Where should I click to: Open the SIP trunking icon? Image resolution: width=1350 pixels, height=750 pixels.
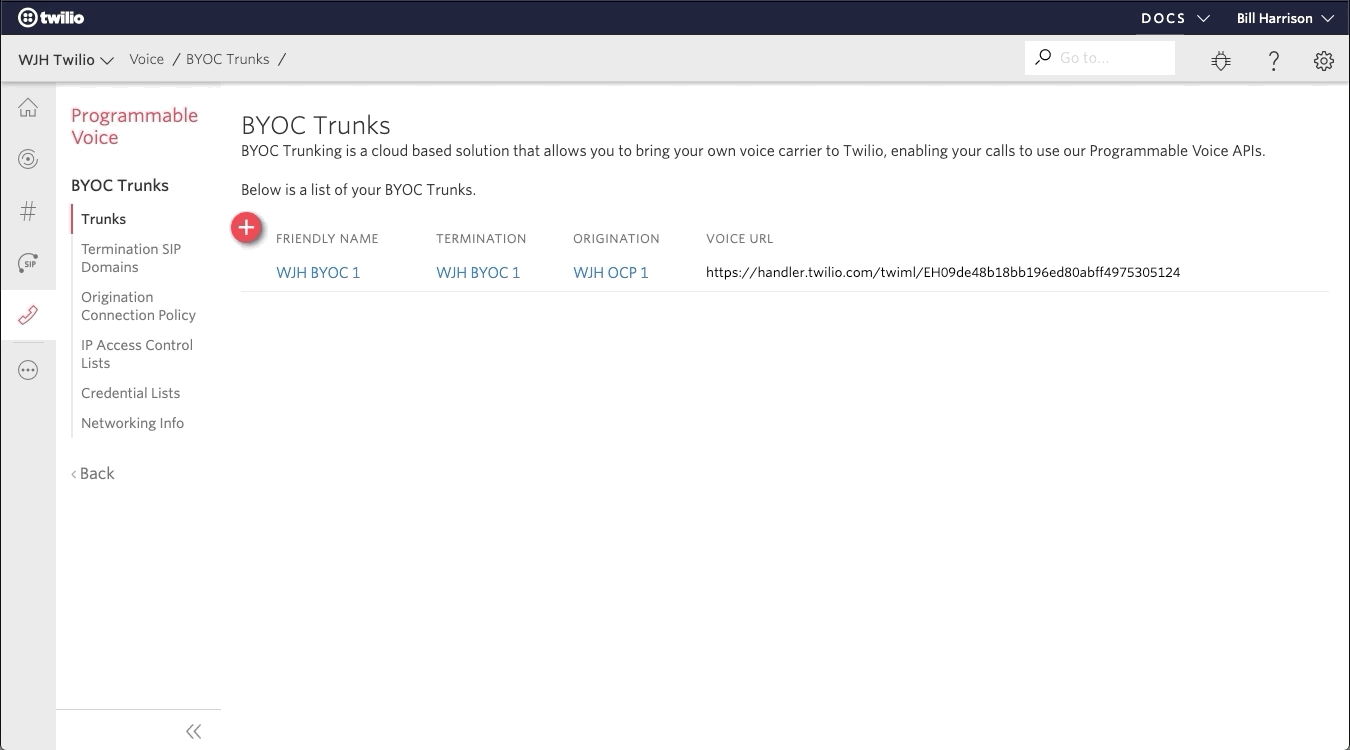pyautogui.click(x=28, y=263)
